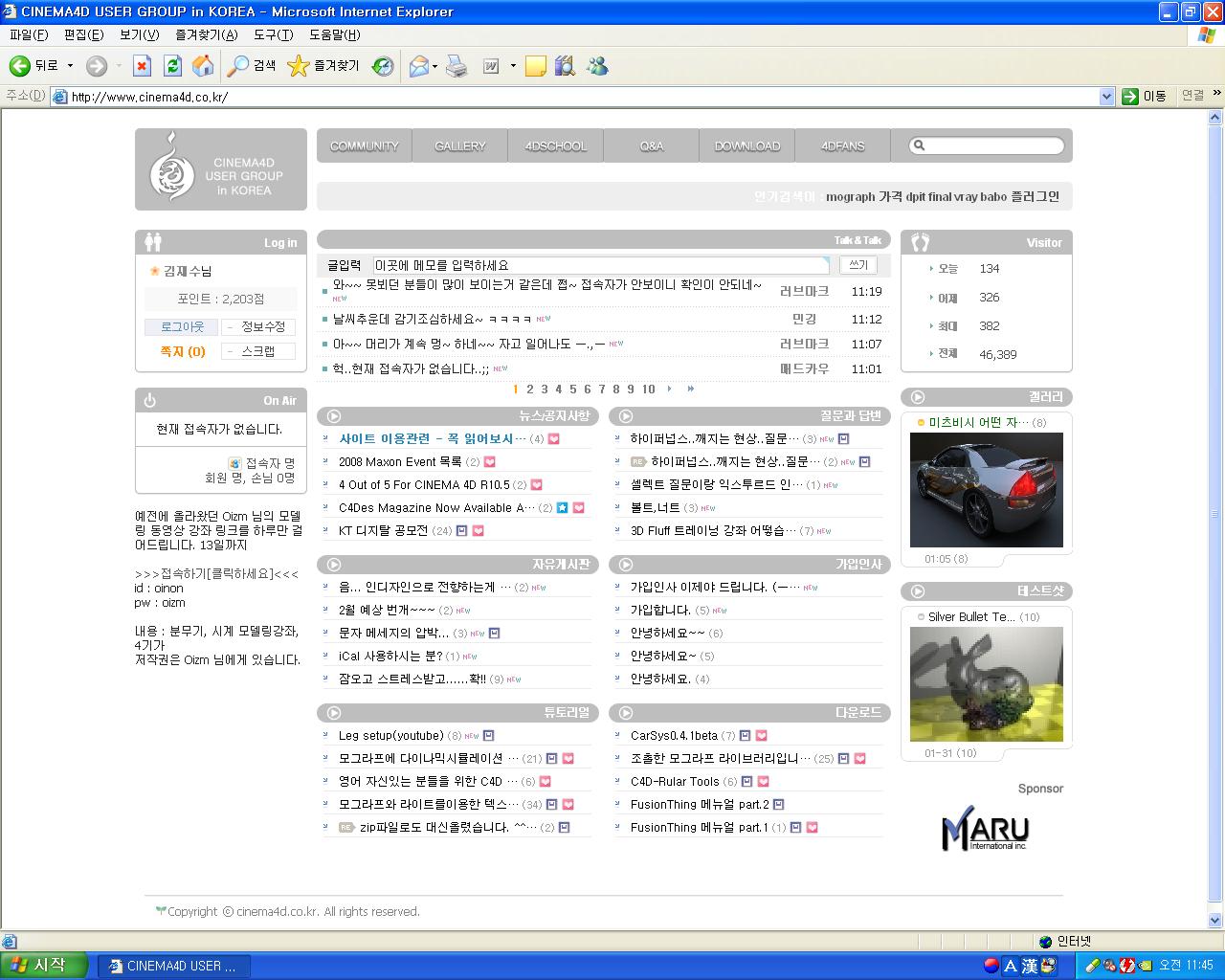The width and height of the screenshot is (1225, 980).
Task: Expand the address bar URL dropdown
Action: coord(1106,96)
